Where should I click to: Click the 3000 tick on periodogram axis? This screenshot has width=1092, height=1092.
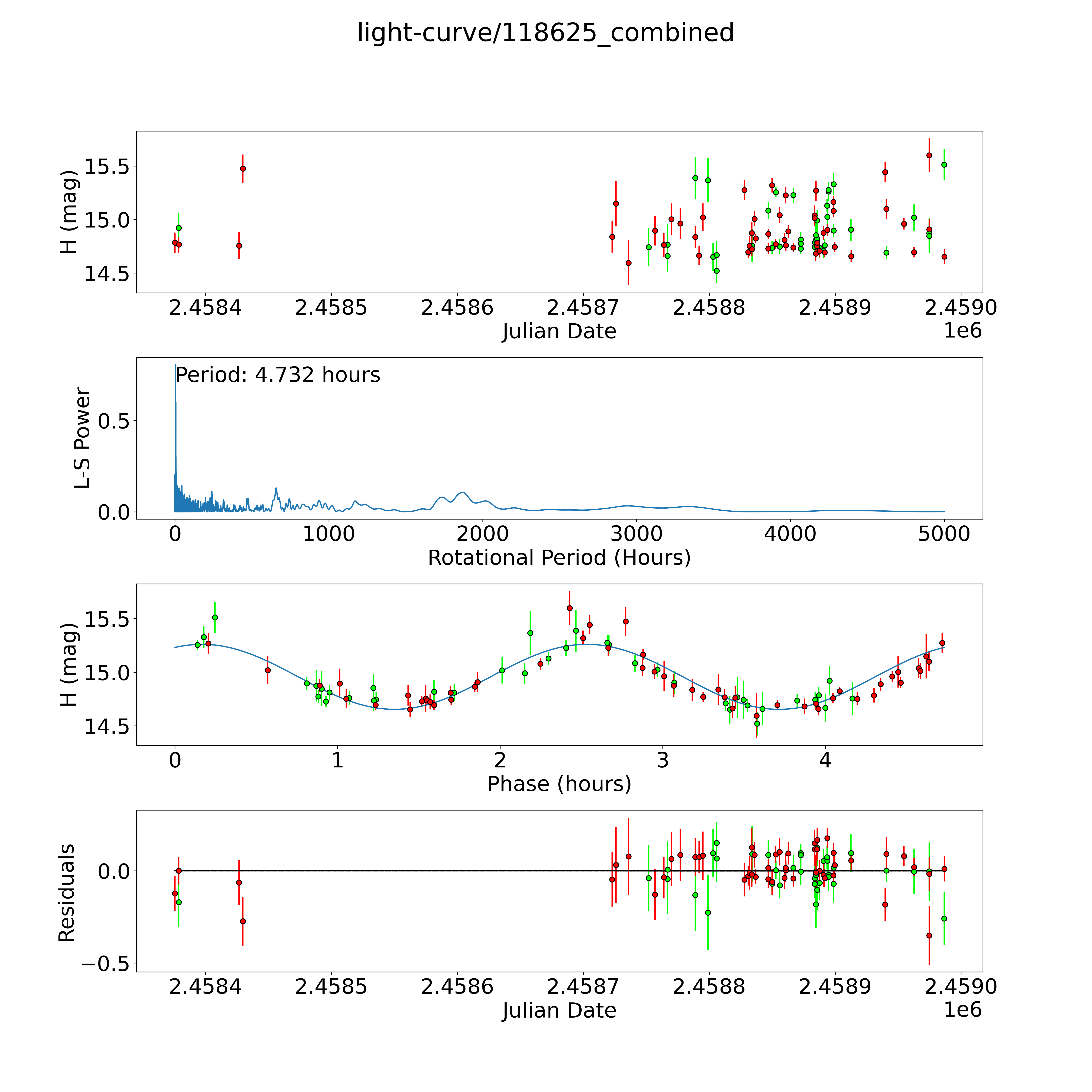point(636,534)
